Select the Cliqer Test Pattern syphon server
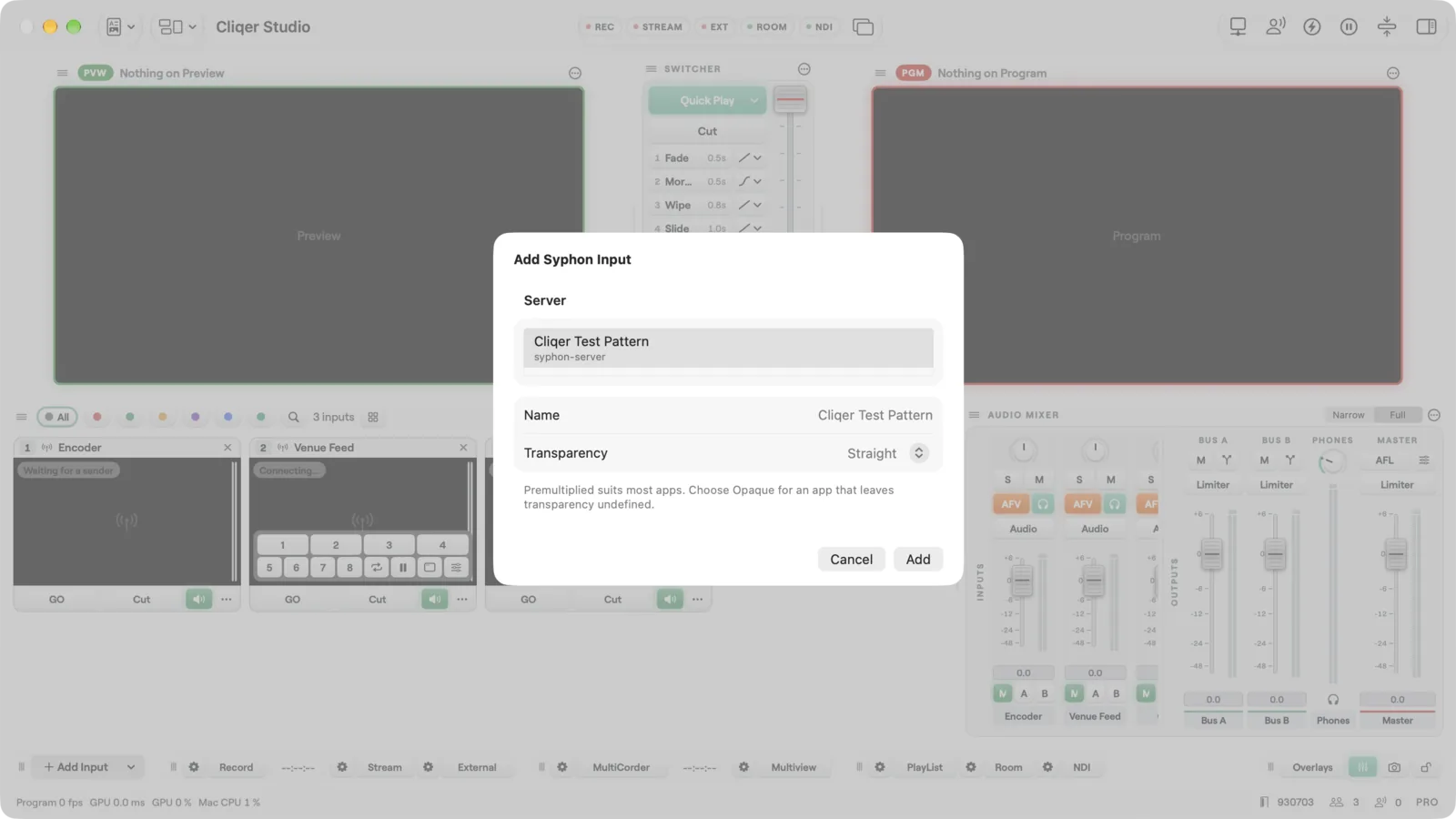1456x819 pixels. click(728, 348)
